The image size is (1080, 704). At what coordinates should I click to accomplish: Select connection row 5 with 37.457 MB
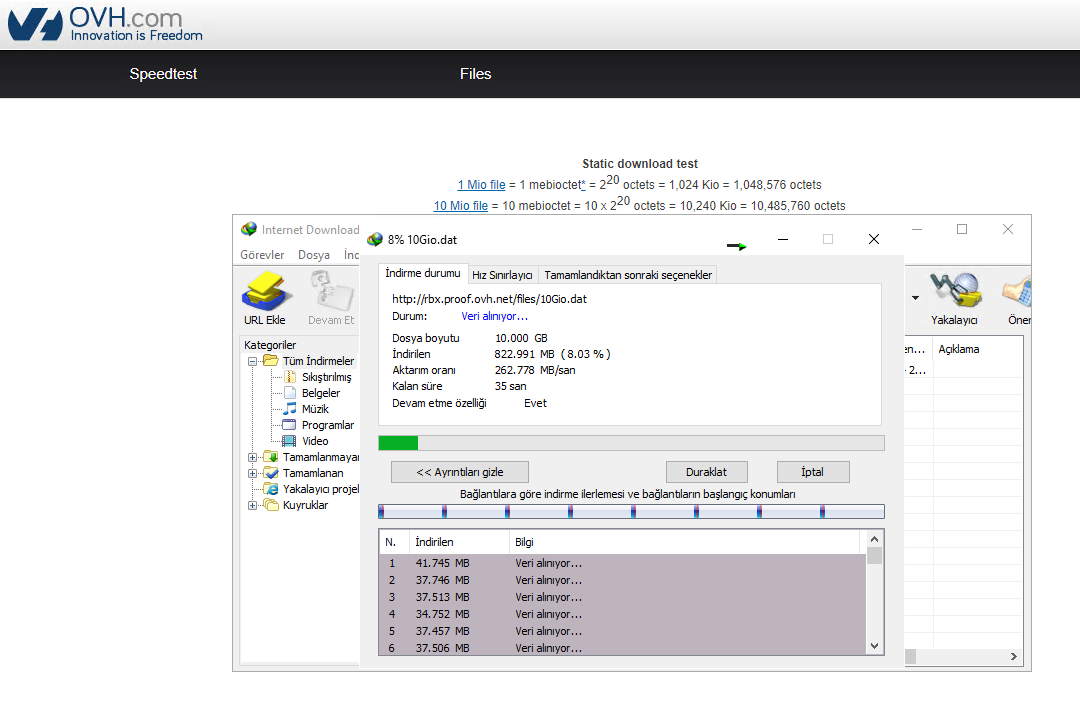point(623,631)
